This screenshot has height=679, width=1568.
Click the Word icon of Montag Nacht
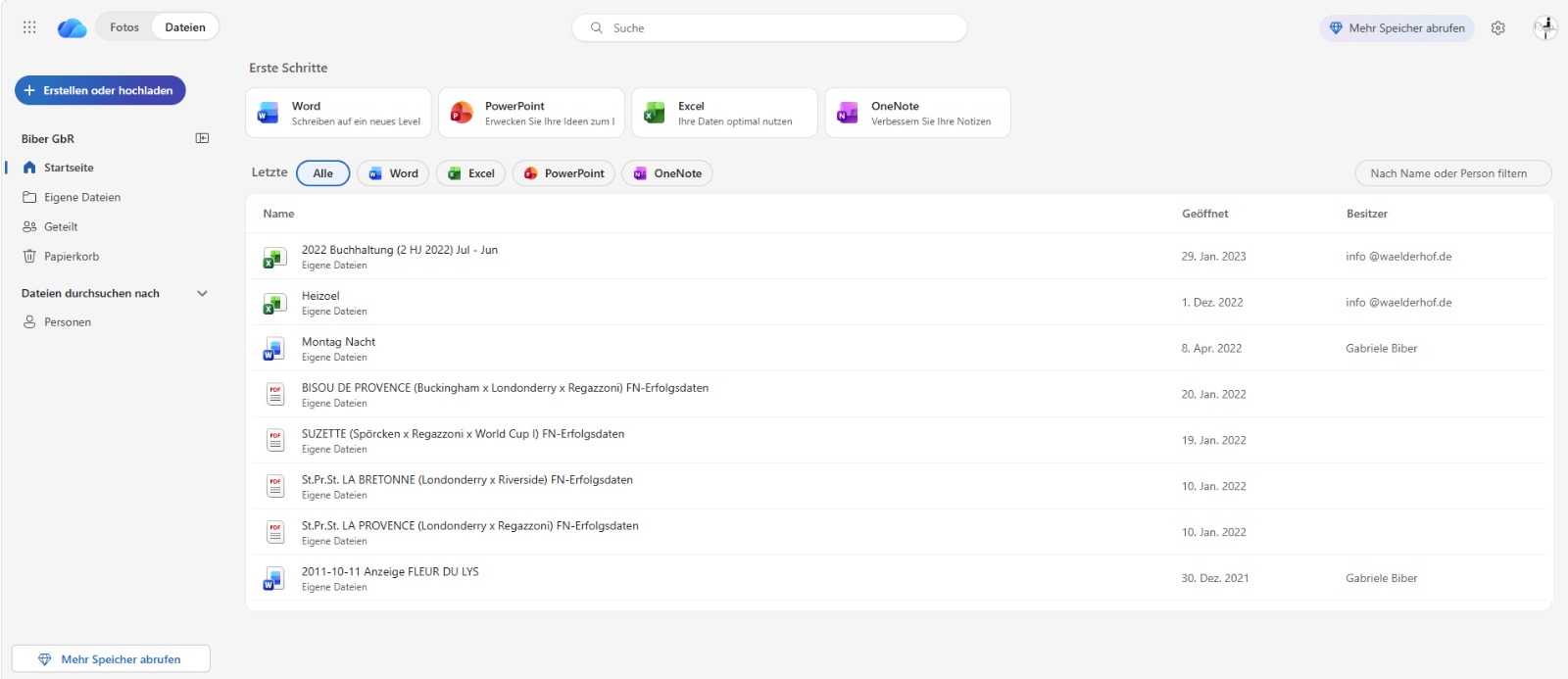(274, 350)
